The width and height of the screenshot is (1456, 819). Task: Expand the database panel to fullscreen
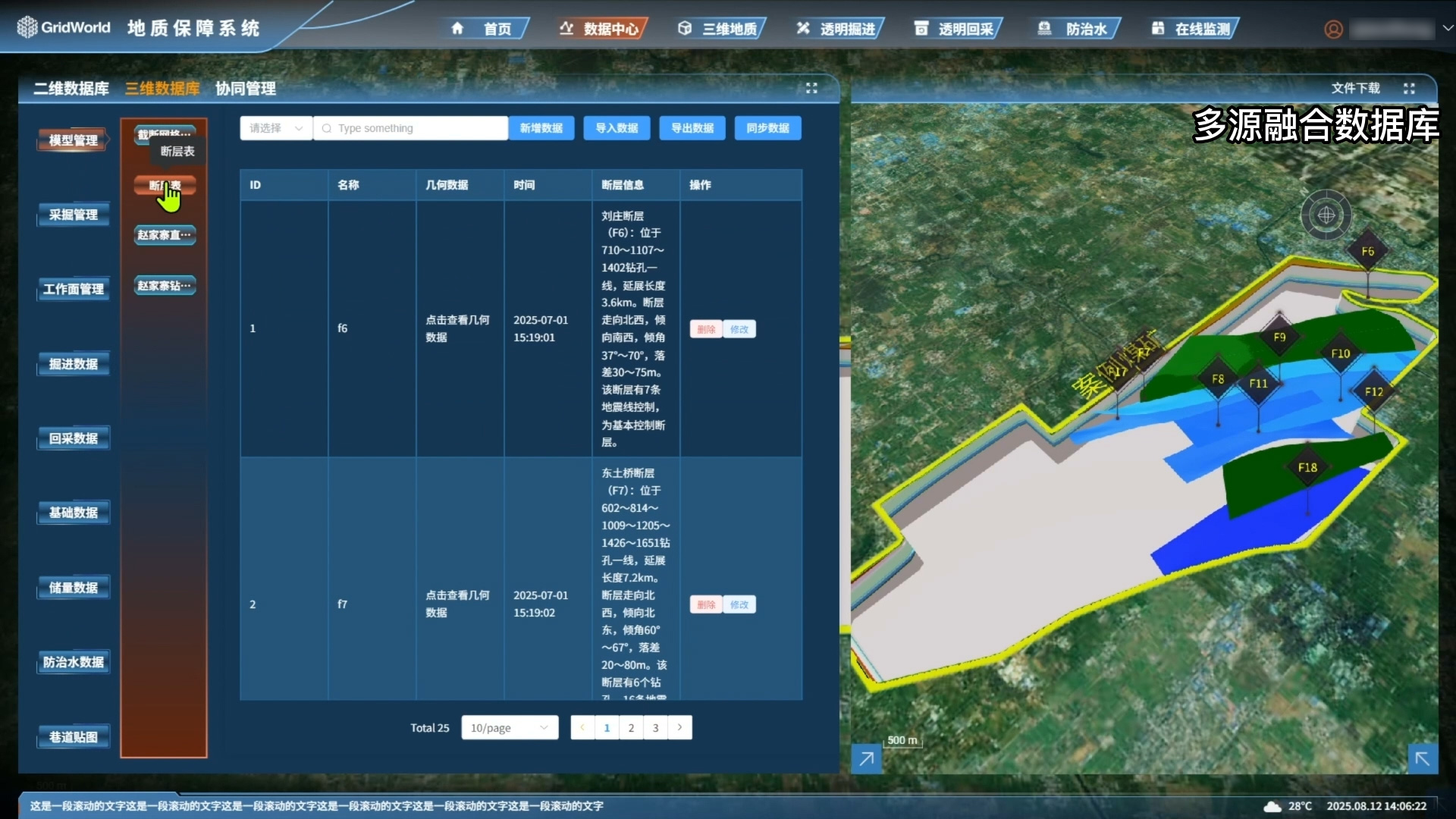click(811, 88)
